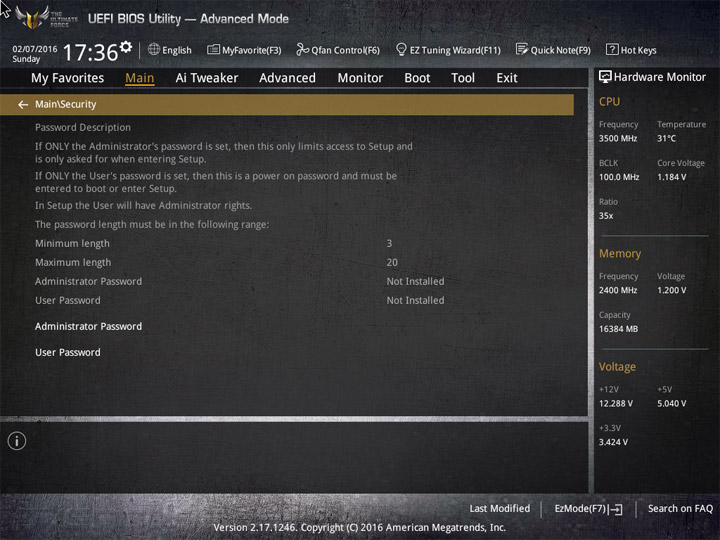Click the Voltage section heading
720x540 pixels.
[617, 367]
